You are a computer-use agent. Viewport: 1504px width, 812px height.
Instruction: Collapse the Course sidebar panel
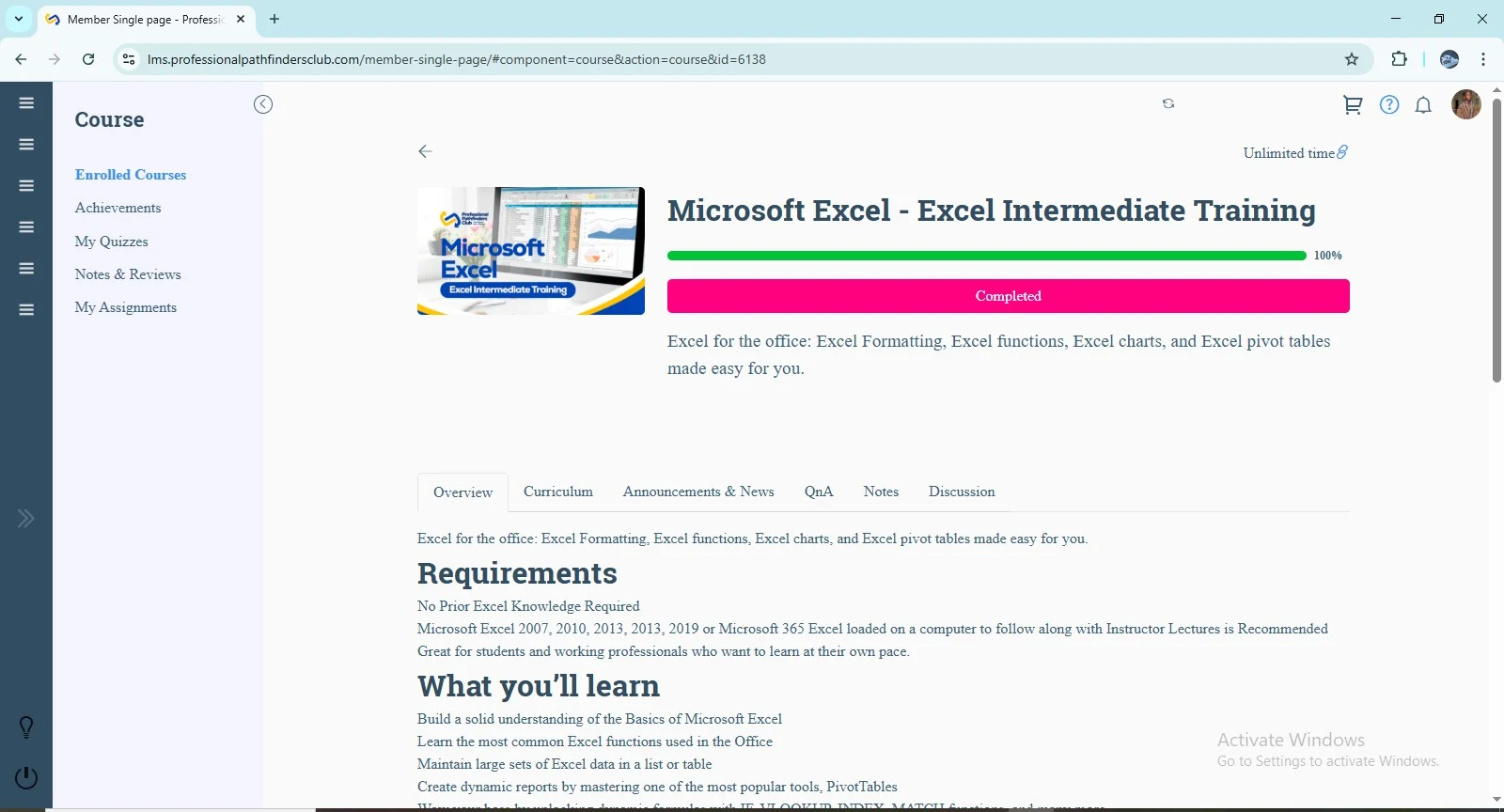point(263,104)
